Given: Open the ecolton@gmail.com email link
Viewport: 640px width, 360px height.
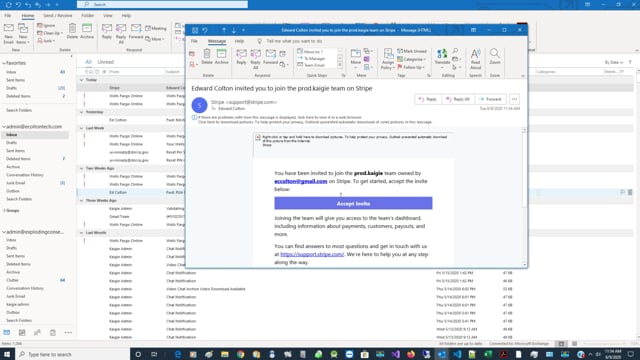Looking at the screenshot, I should point(301,181).
